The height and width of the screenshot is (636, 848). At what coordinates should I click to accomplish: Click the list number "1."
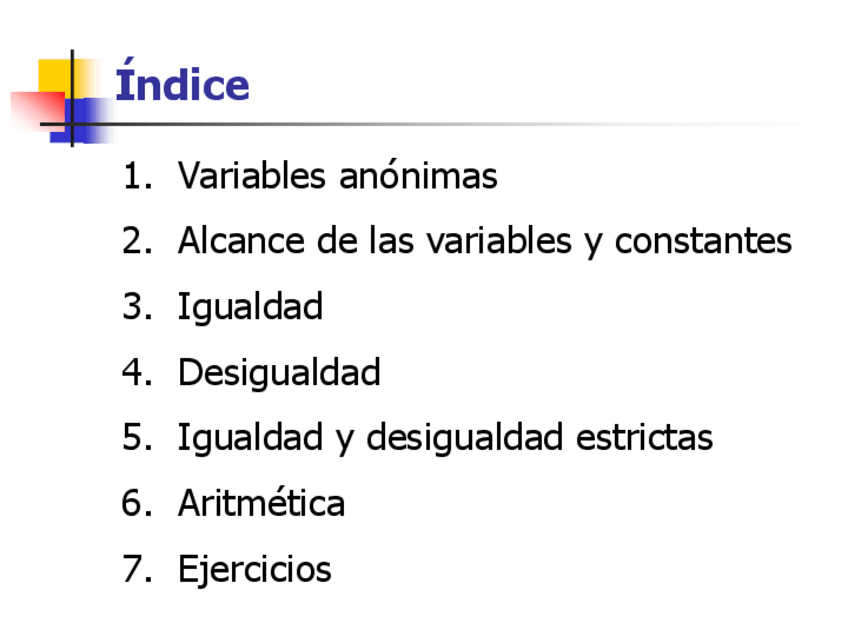[x=137, y=176]
